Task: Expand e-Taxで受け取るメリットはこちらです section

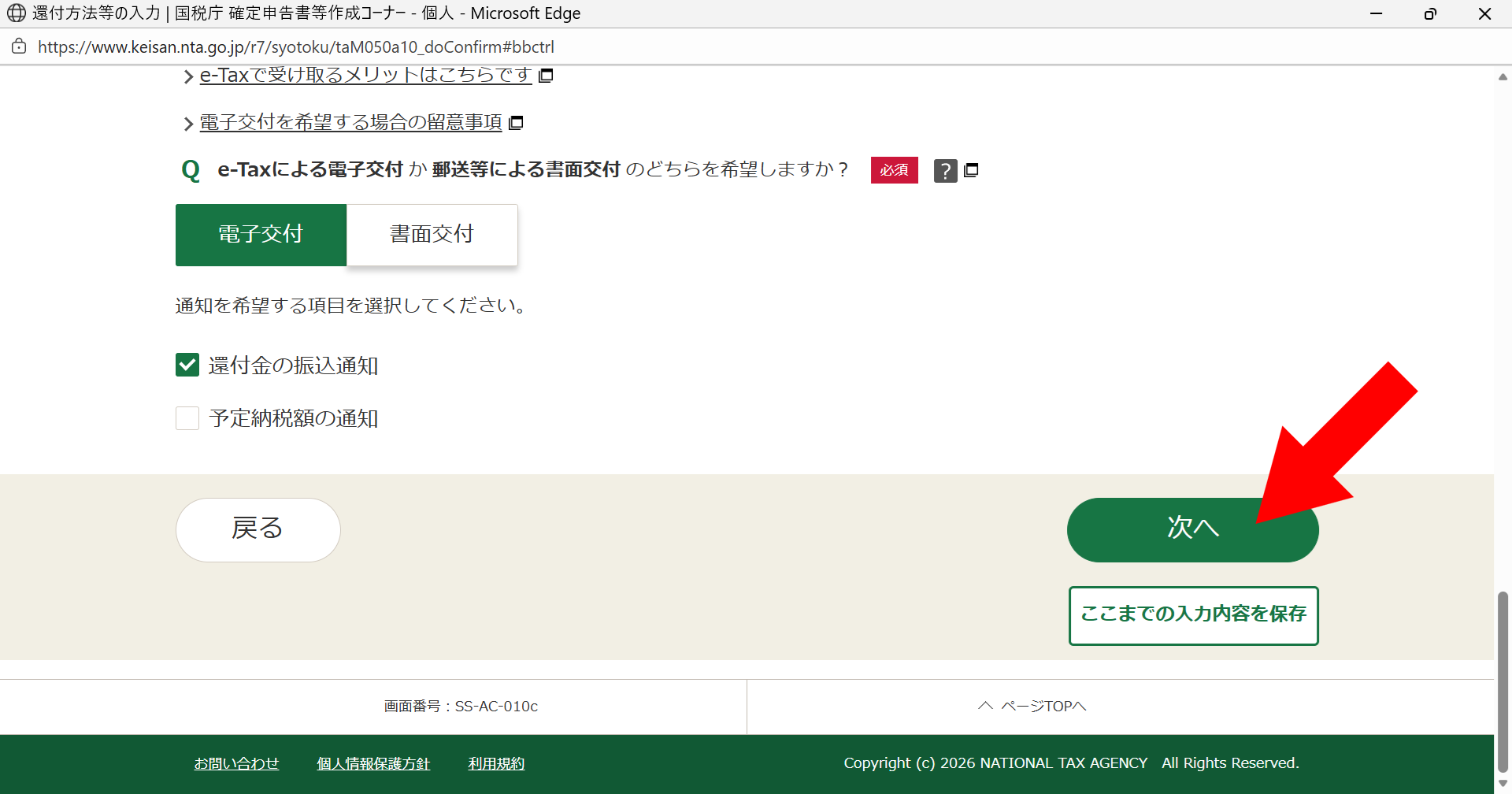Action: pos(363,75)
